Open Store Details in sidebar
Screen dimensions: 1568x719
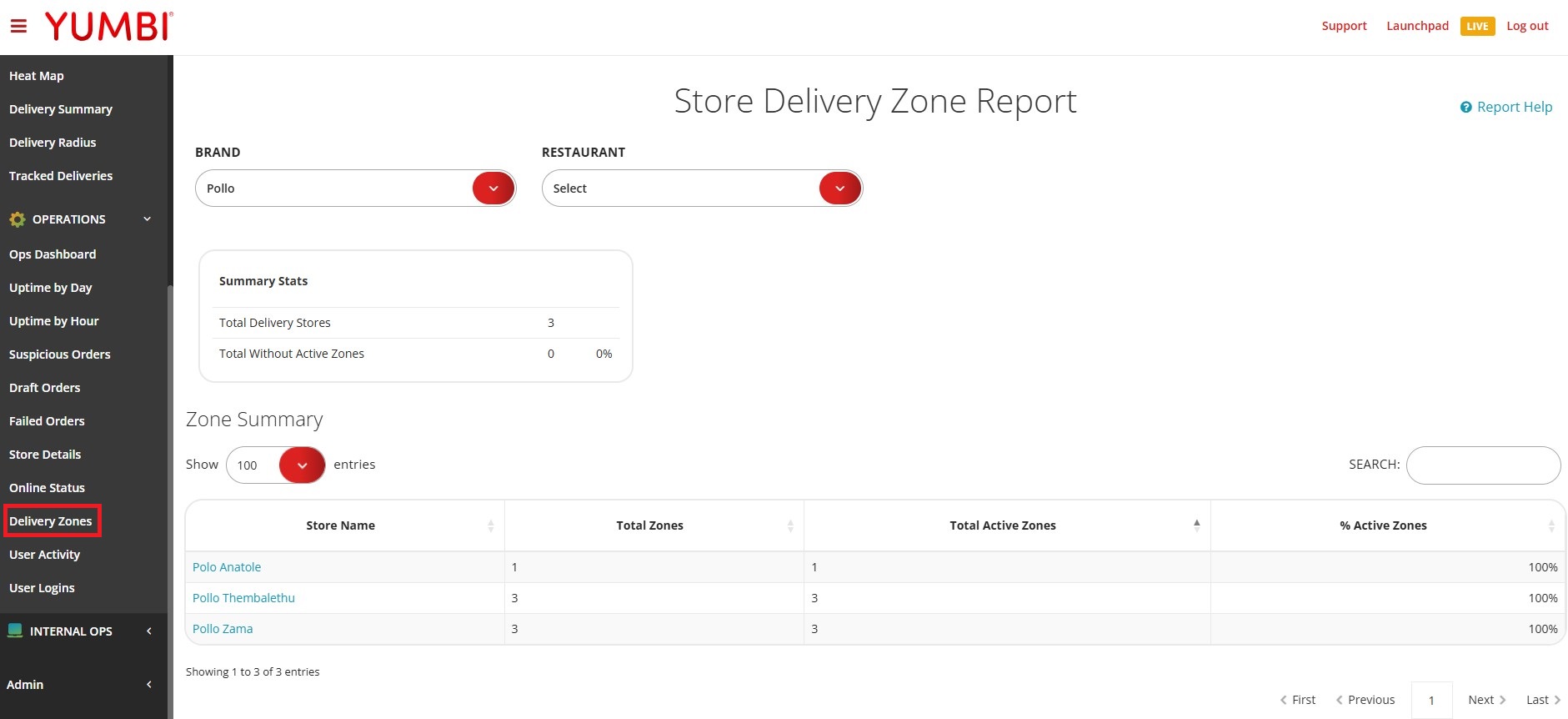45,455
